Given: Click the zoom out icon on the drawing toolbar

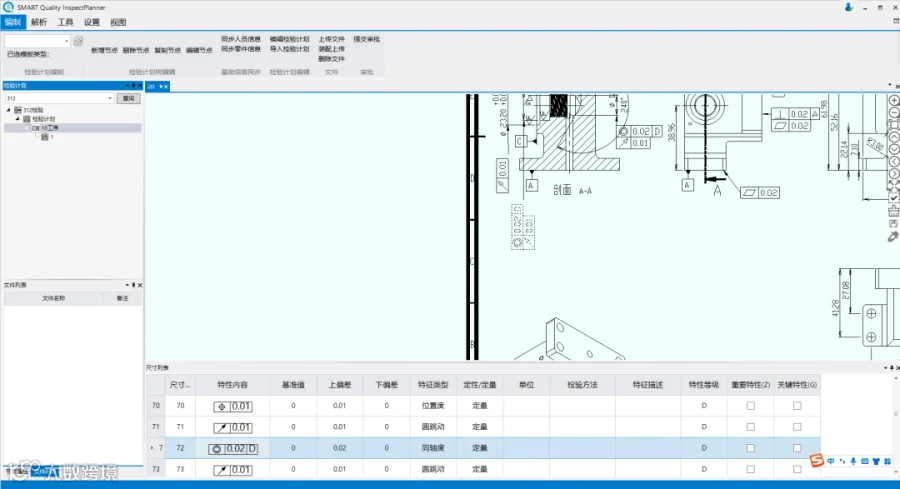Looking at the screenshot, I should click(x=894, y=112).
